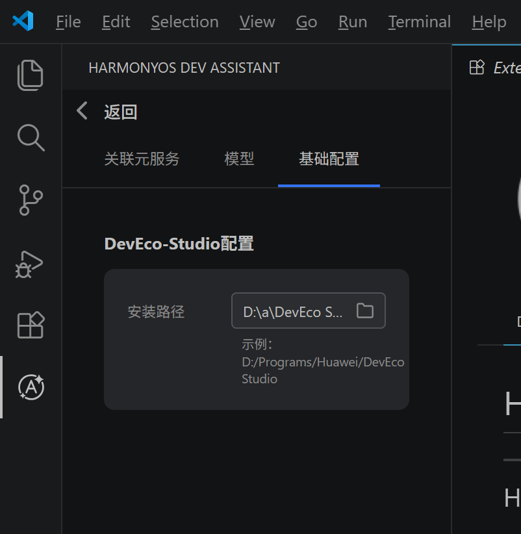The width and height of the screenshot is (521, 534).
Task: Click the 安装路径 label
Action: pos(156,312)
